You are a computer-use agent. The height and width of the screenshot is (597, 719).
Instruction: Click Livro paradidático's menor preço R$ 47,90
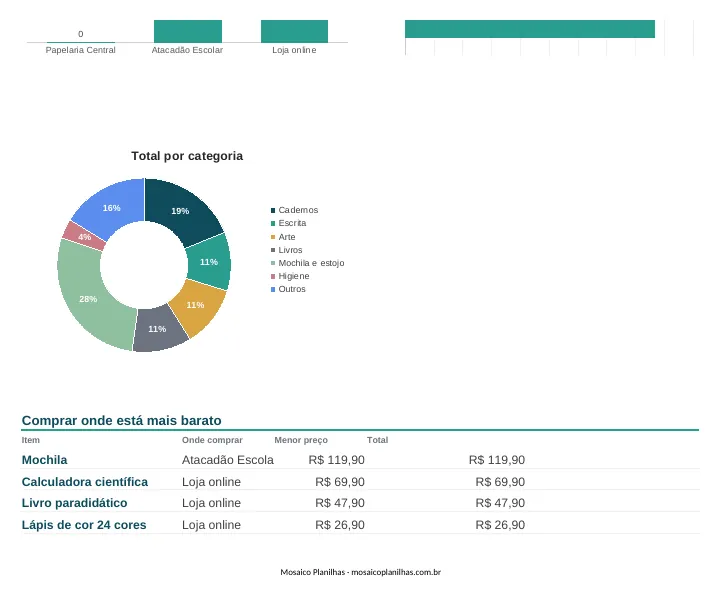click(x=340, y=503)
